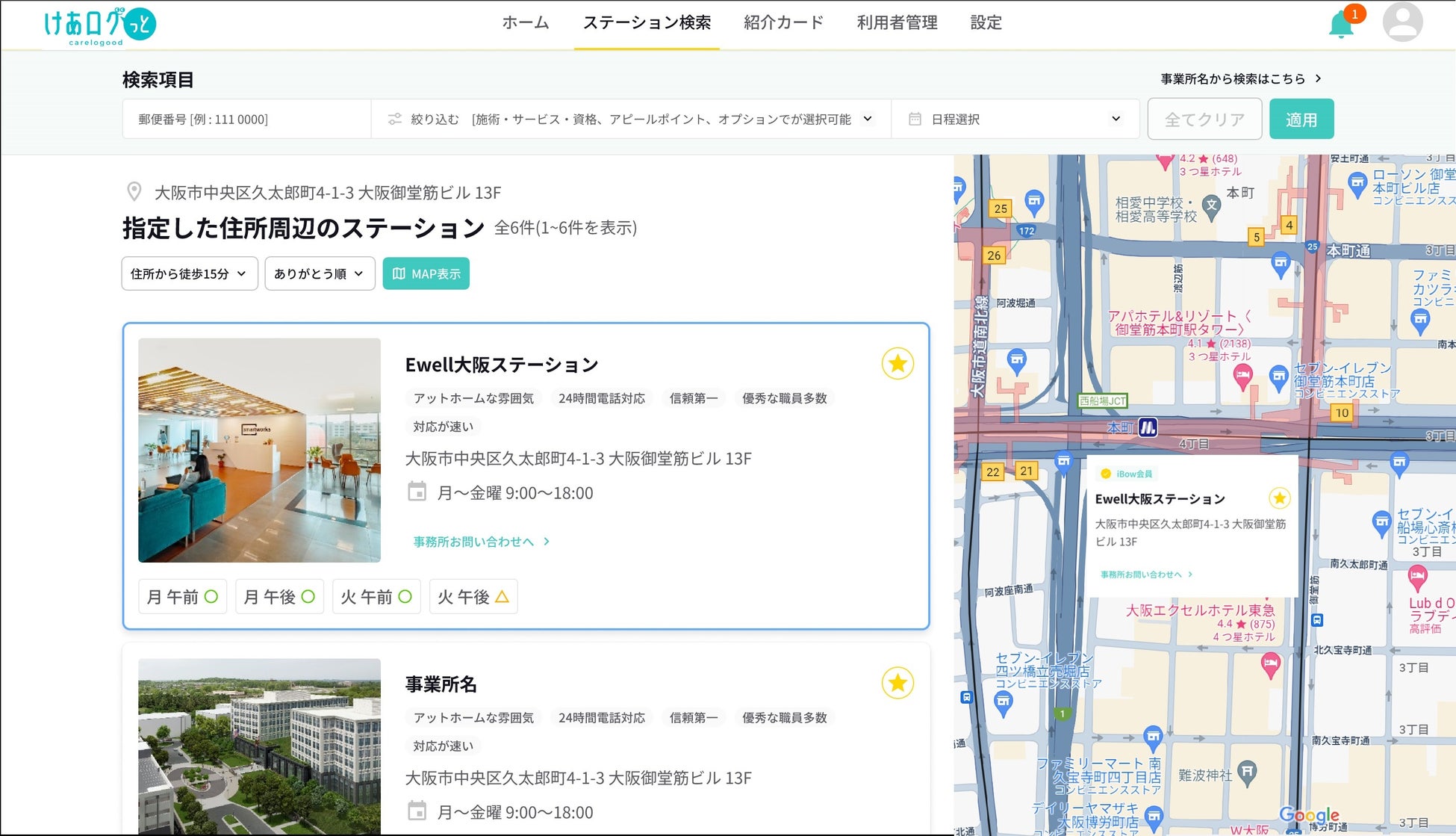
Task: Expand the 住所から徒歩15分 dropdown
Action: click(x=190, y=273)
